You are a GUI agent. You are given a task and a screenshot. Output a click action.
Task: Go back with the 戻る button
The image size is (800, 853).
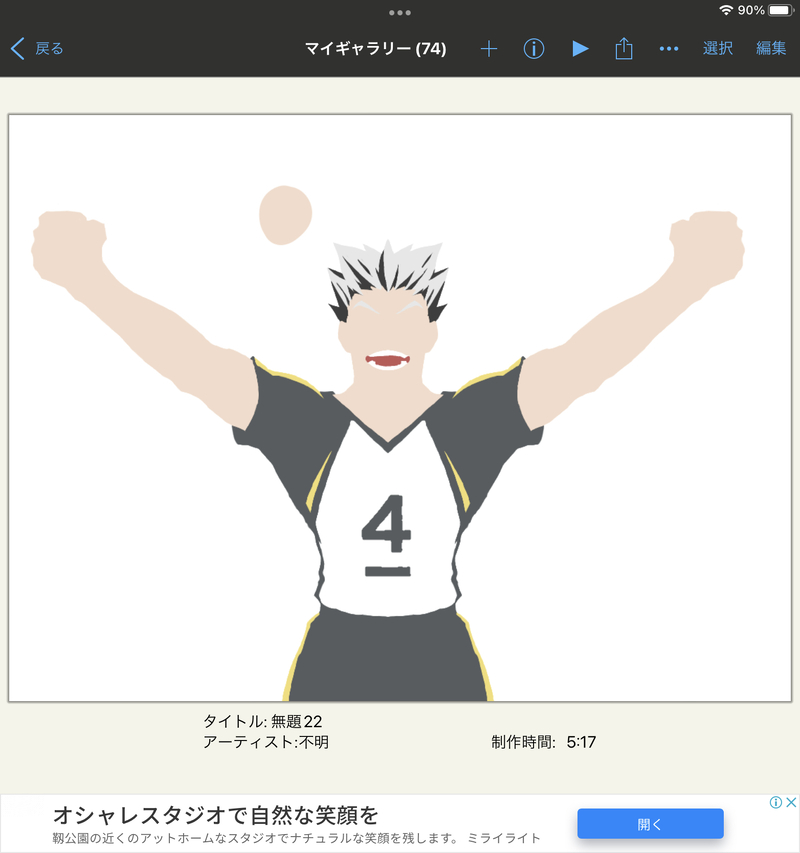pyautogui.click(x=37, y=48)
